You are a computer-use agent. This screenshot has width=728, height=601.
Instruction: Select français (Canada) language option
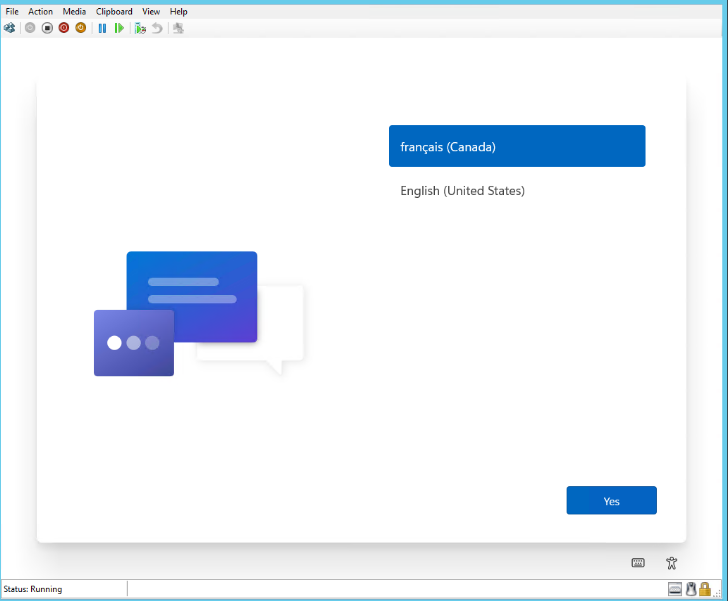[517, 146]
